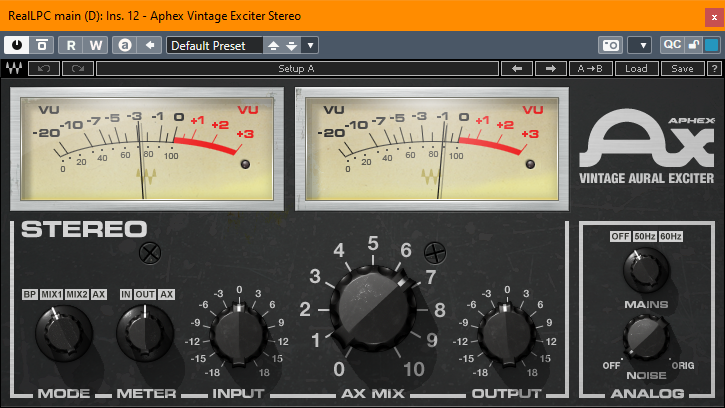Copy setup with A→B button
The image size is (725, 408).
coord(590,68)
